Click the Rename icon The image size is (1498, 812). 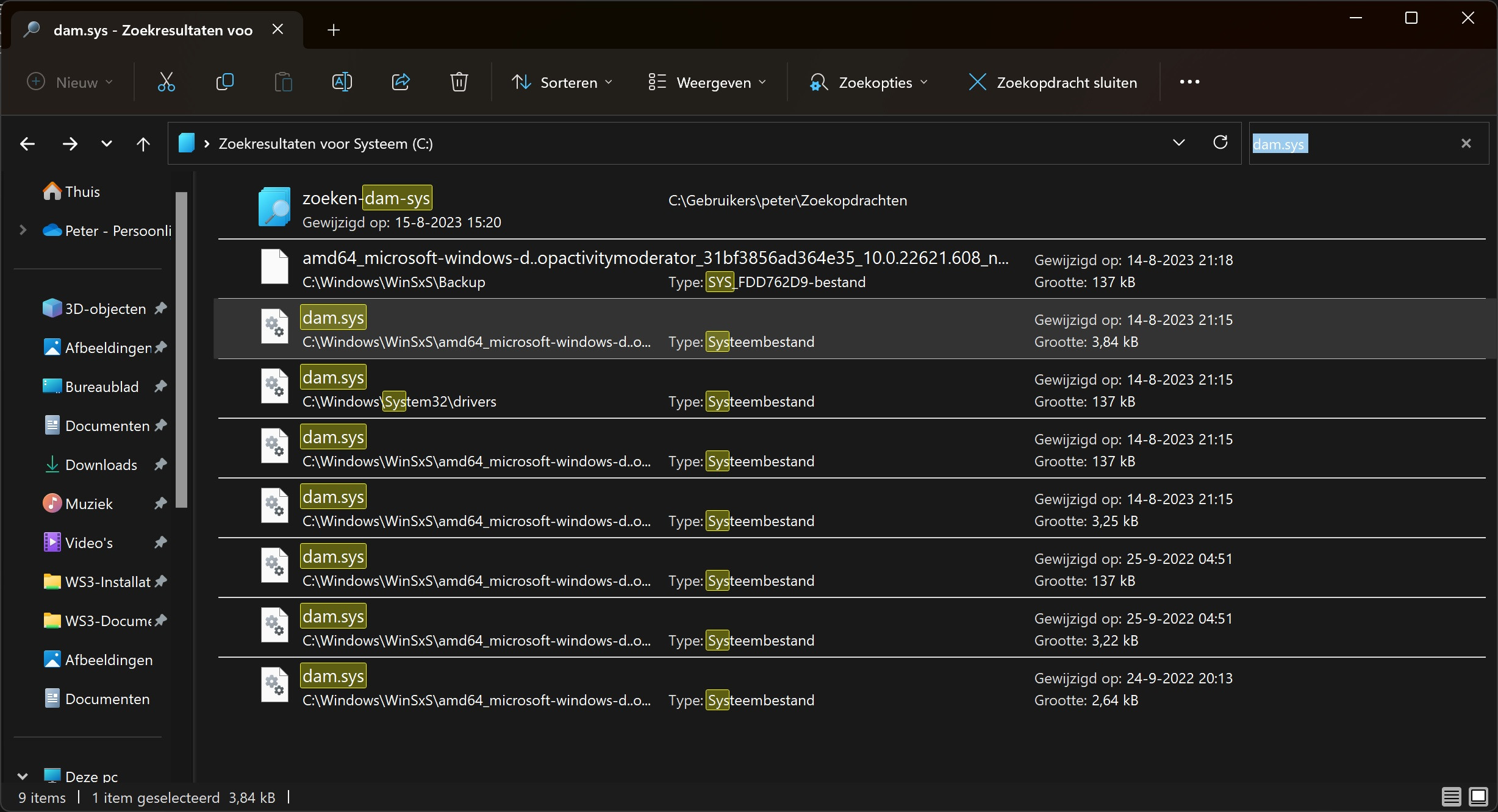click(x=342, y=82)
